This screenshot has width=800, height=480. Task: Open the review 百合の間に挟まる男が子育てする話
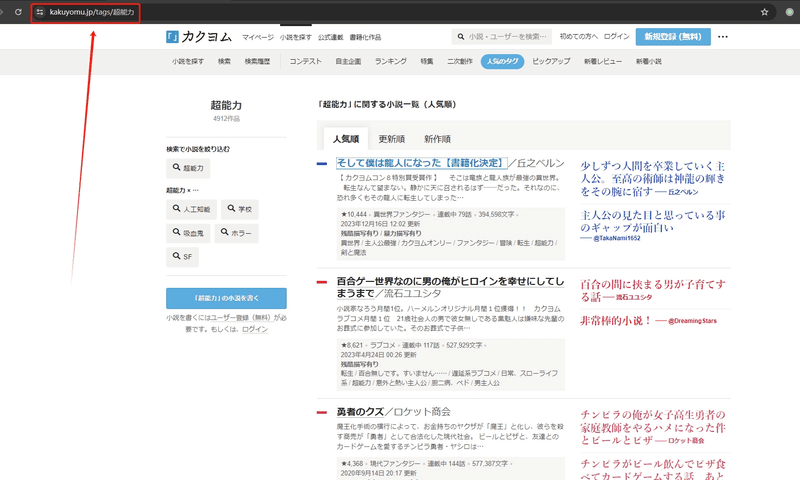[653, 290]
